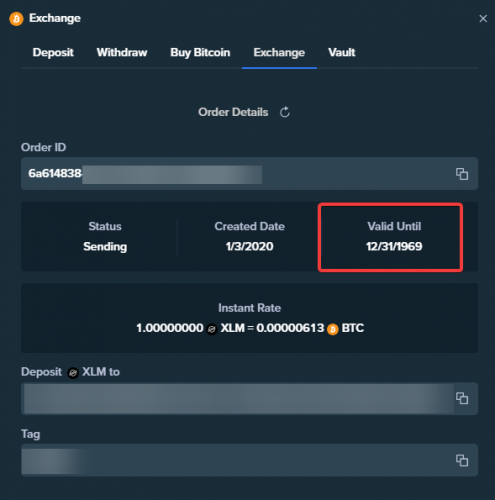The height and width of the screenshot is (500, 495).
Task: Open the Withdraw tab
Action: [122, 53]
